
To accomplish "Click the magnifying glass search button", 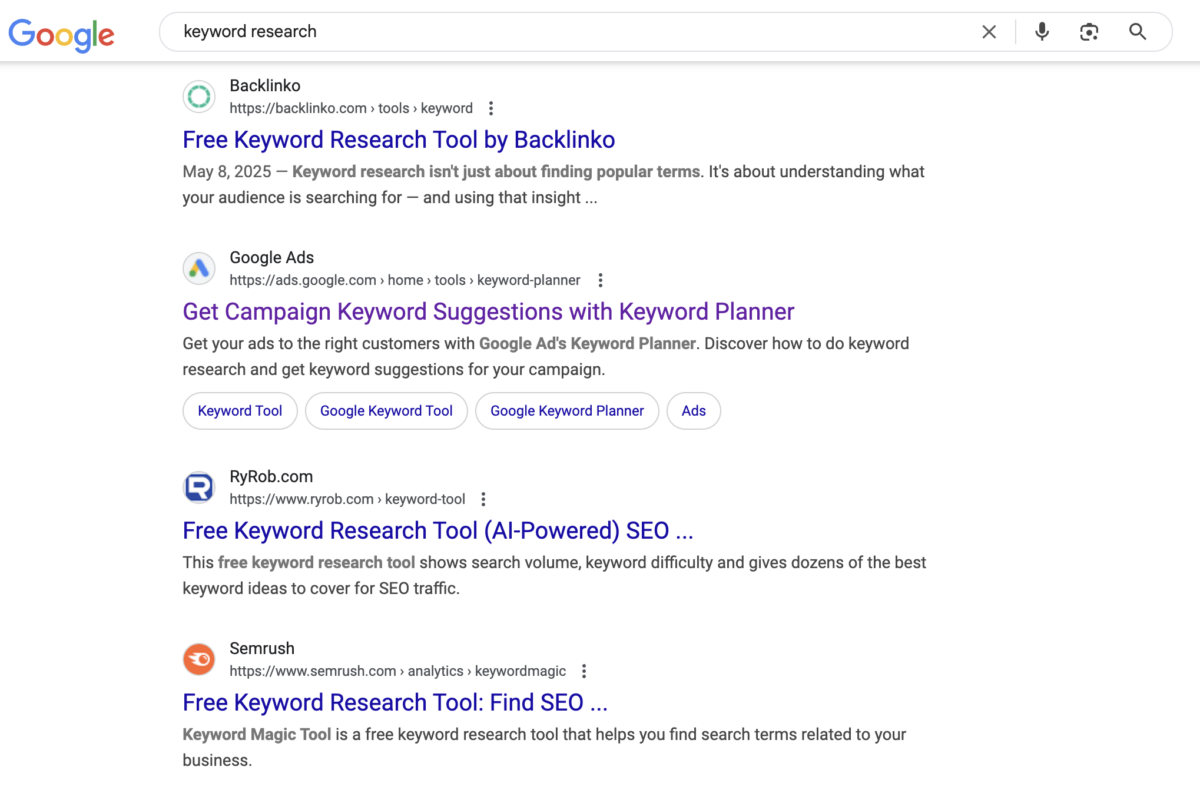I will [1137, 32].
